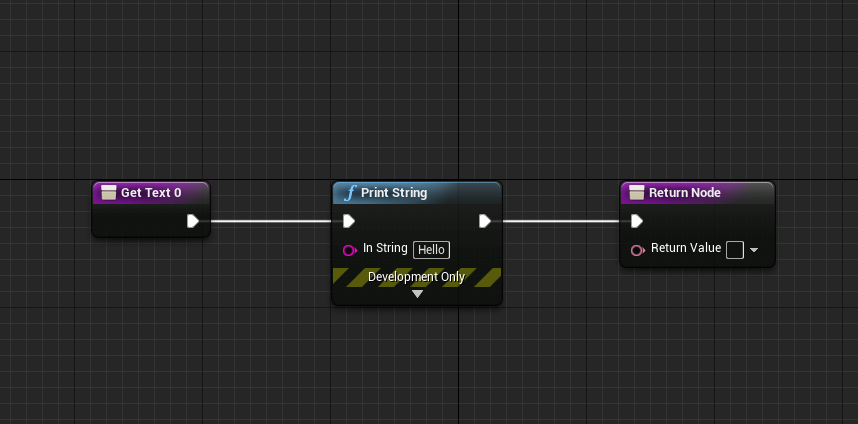Click Get Text 0 execution output pin

click(193, 221)
